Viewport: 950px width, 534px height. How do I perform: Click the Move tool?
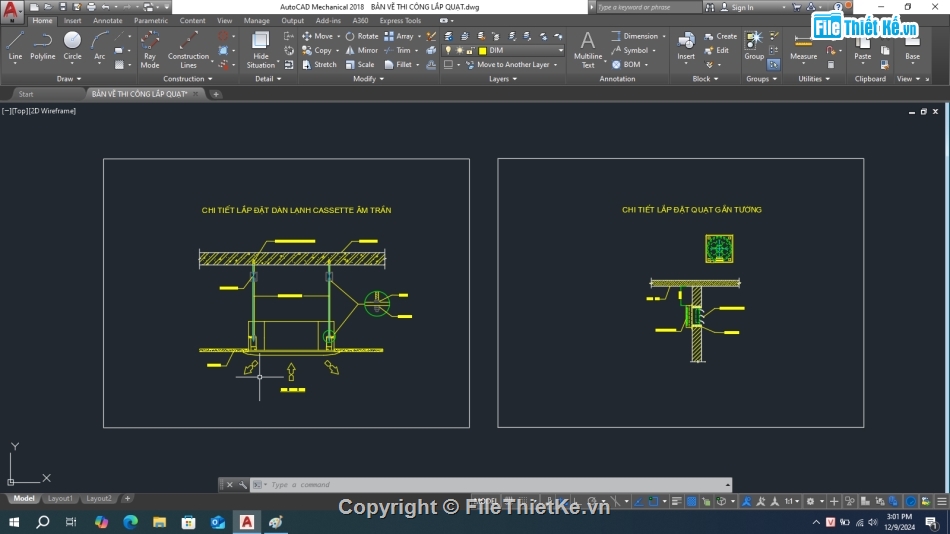[x=317, y=36]
